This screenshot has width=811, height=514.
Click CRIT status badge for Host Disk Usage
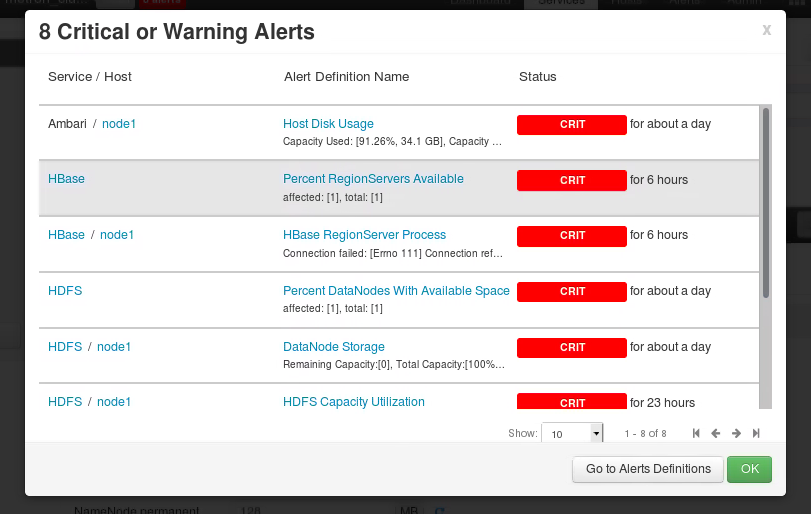tap(572, 124)
